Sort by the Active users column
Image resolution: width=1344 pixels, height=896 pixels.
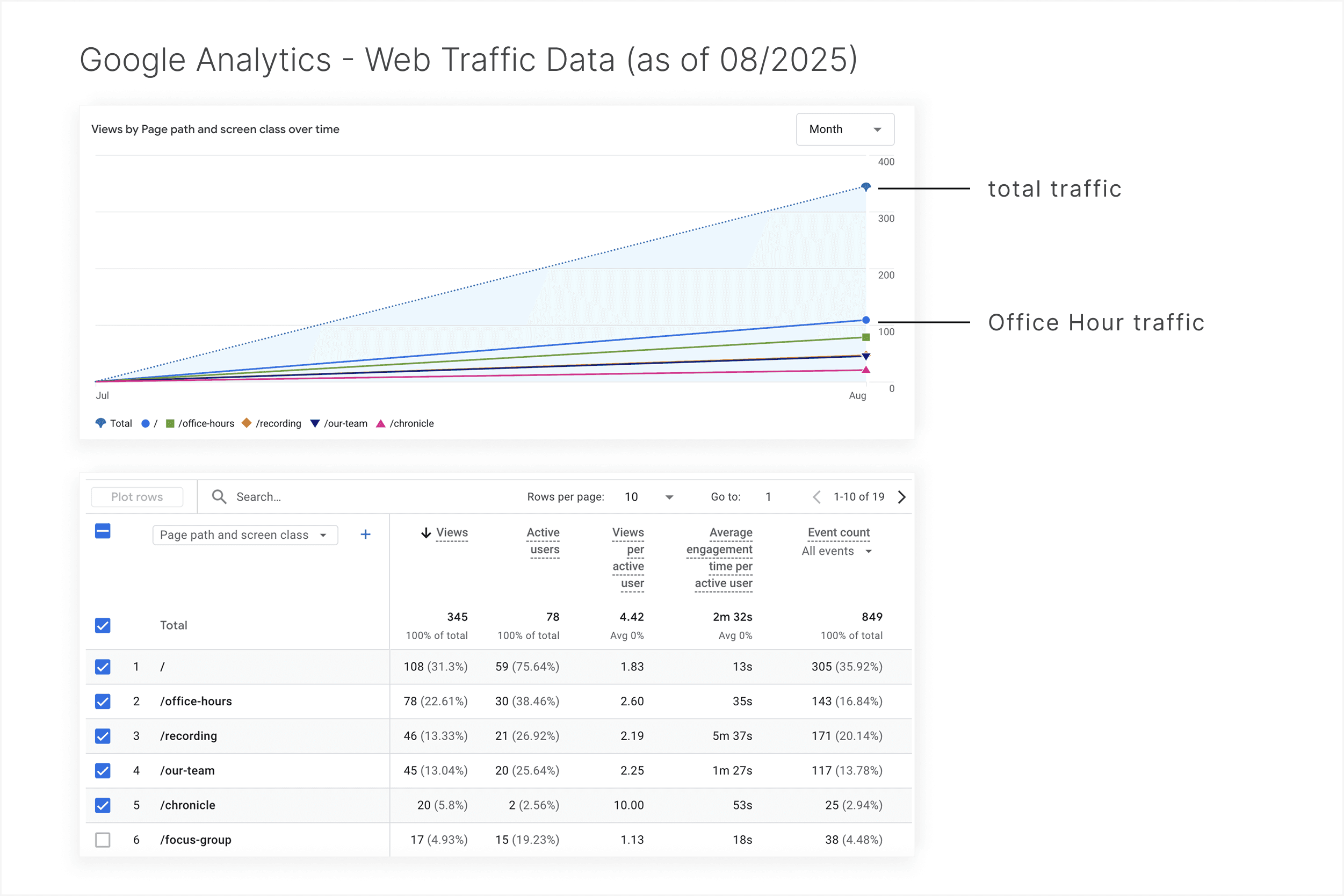click(x=544, y=541)
